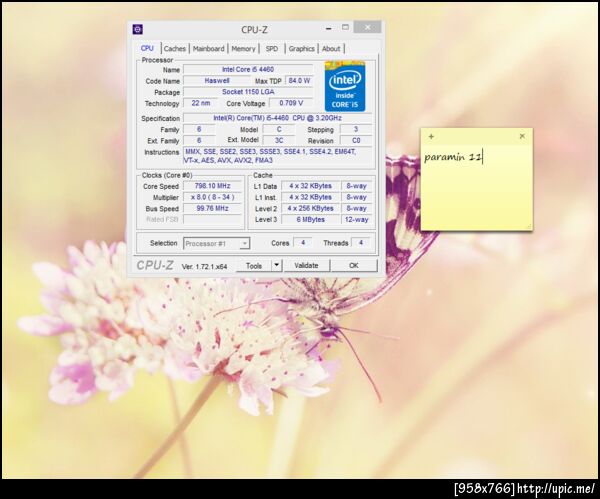This screenshot has height=499, width=600.
Task: Switch to the CPU tab
Action: point(147,48)
